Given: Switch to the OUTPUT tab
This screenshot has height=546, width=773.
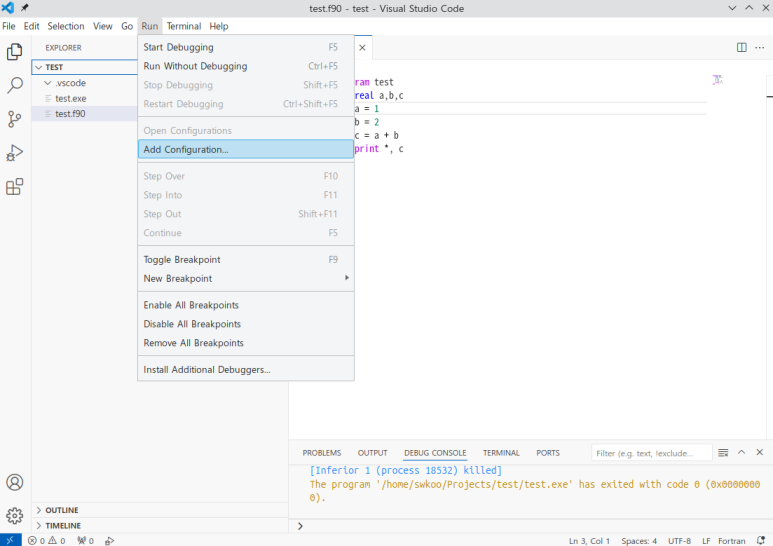Looking at the screenshot, I should (373, 453).
